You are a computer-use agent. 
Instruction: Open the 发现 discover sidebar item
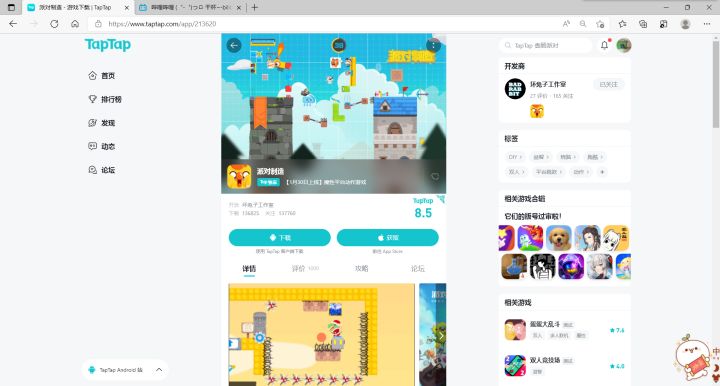pyautogui.click(x=102, y=123)
